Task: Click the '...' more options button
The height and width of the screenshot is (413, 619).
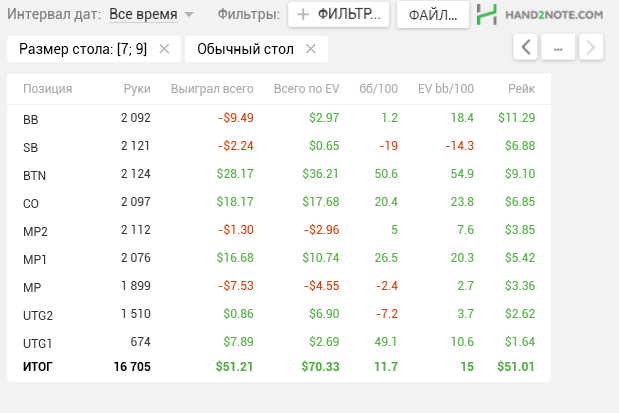Action: pos(559,47)
